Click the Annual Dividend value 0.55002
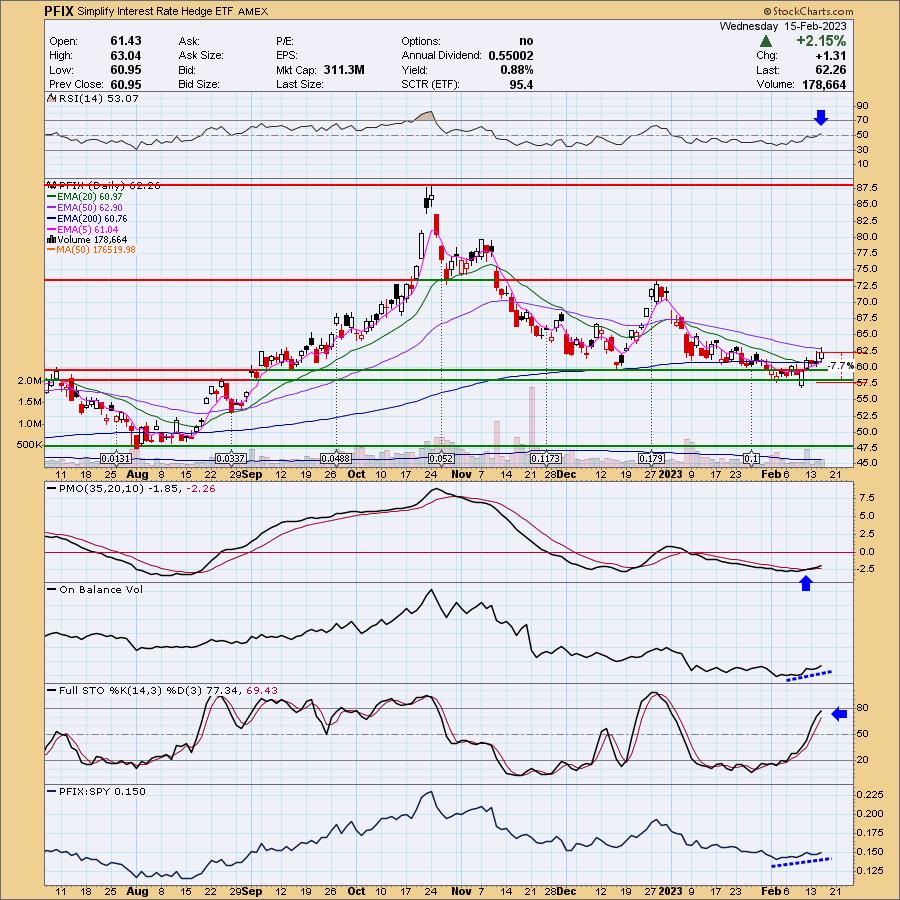 coord(511,56)
